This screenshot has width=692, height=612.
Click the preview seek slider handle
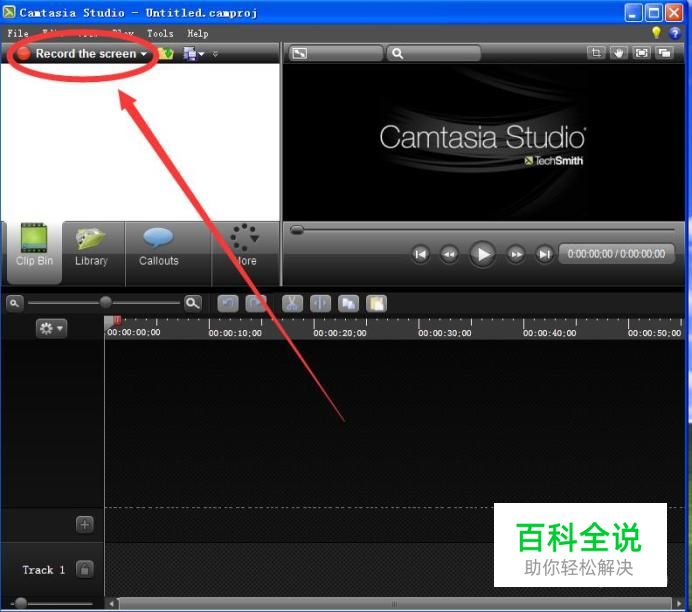click(297, 230)
